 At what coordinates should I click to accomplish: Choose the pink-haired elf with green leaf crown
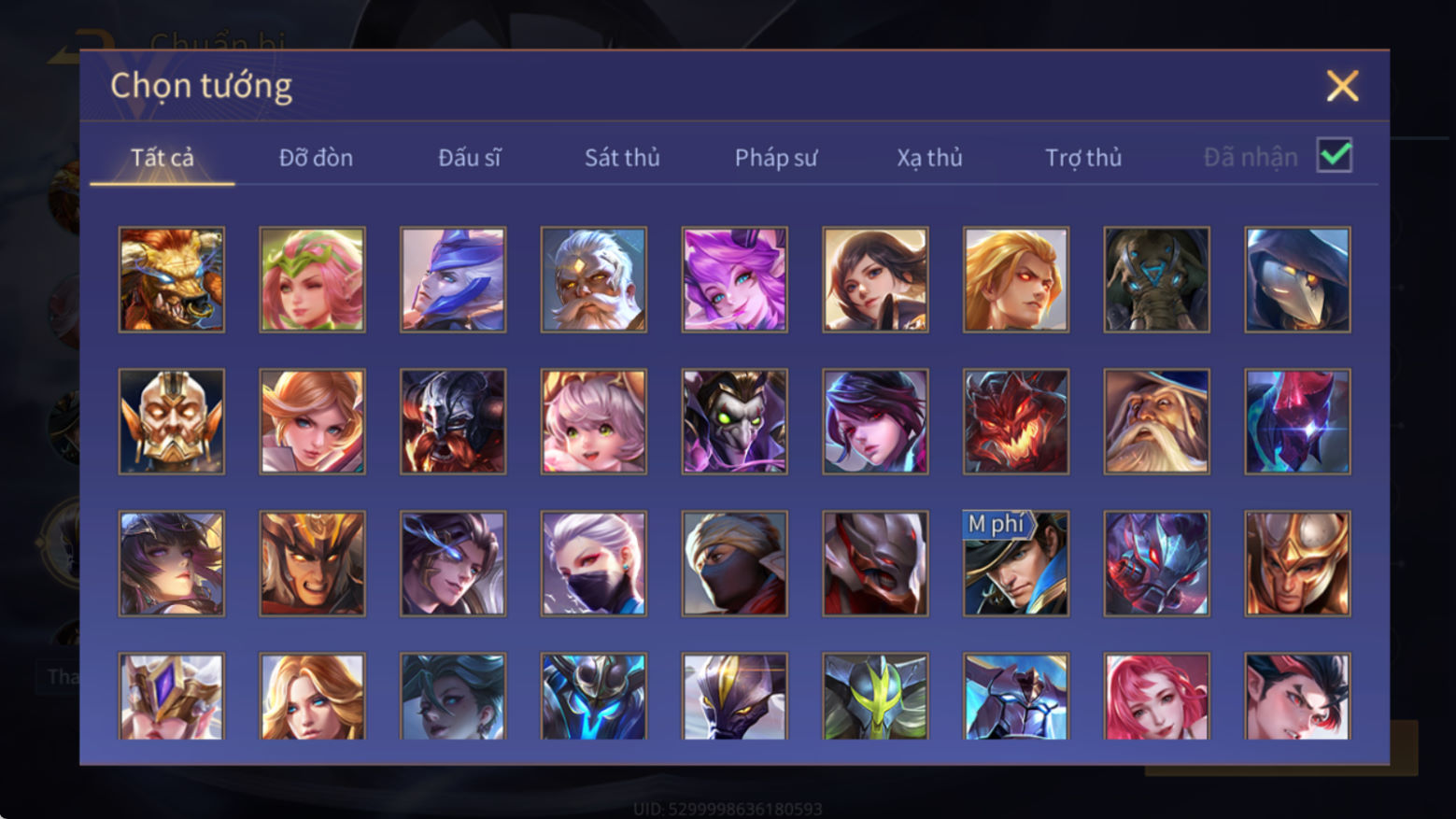coord(312,279)
